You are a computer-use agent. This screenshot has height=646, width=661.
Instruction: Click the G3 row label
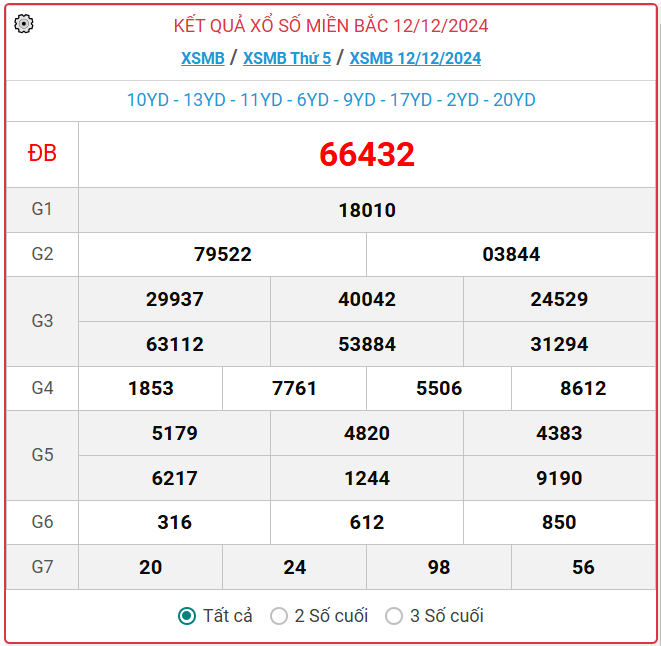(42, 321)
